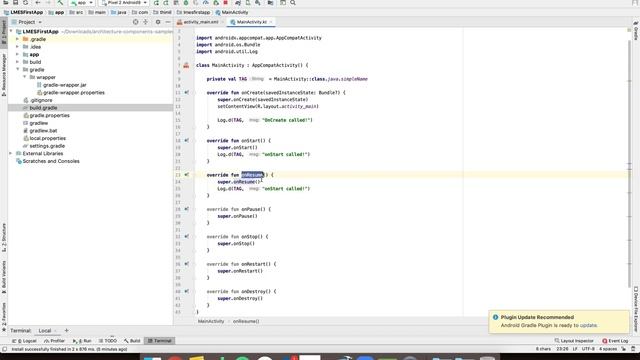Screen dimensions: 640x360
Task: Open the Logcat tool window
Action: point(24,341)
